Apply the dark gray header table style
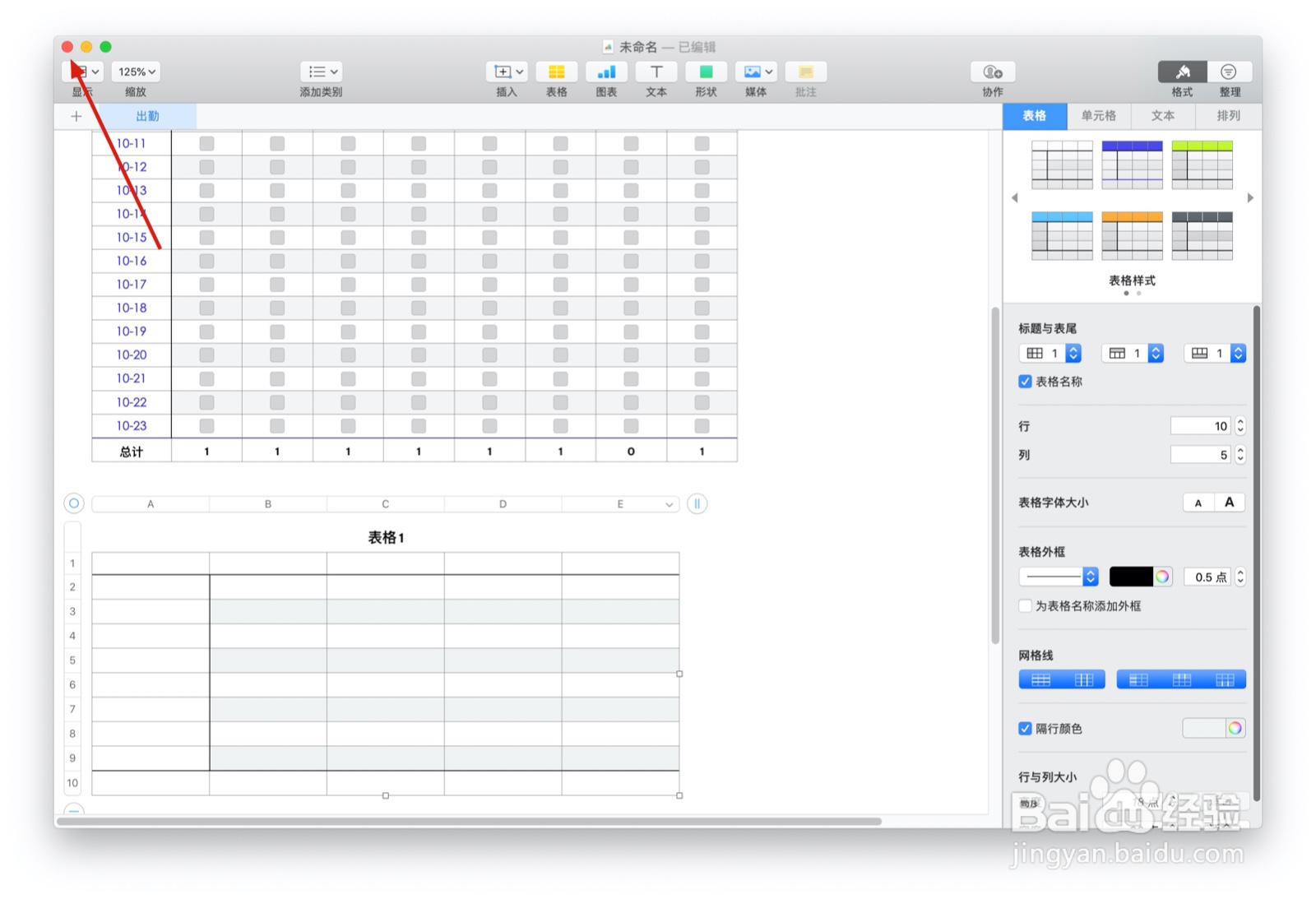The image size is (1316, 899). tap(1202, 236)
